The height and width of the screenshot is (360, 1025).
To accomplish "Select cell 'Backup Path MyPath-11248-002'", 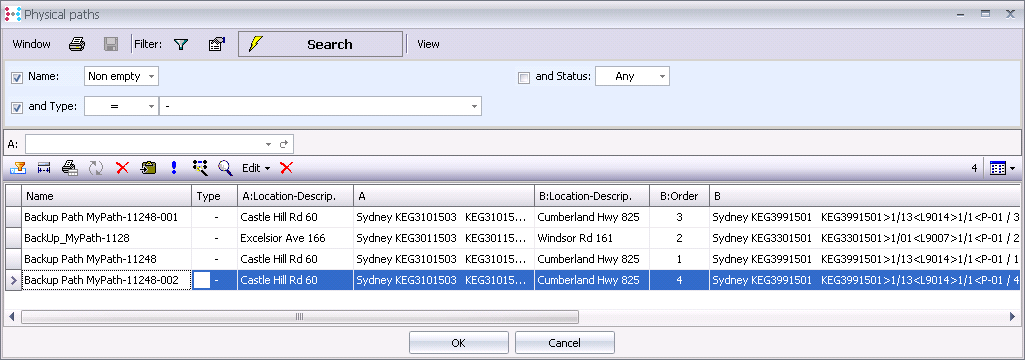I will click(107, 280).
